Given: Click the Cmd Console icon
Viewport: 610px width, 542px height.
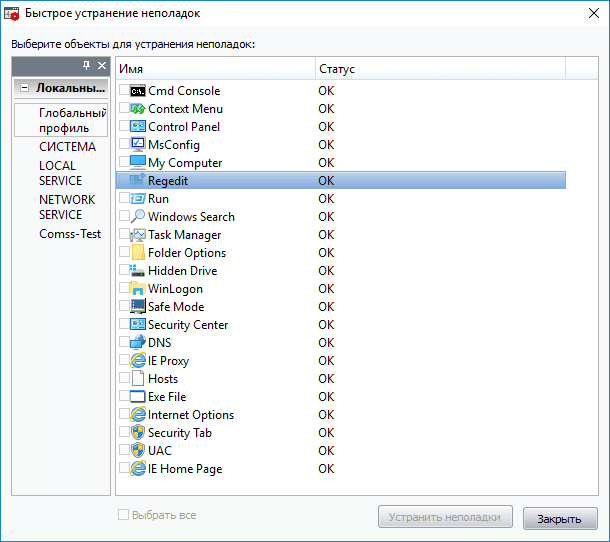Looking at the screenshot, I should 138,91.
